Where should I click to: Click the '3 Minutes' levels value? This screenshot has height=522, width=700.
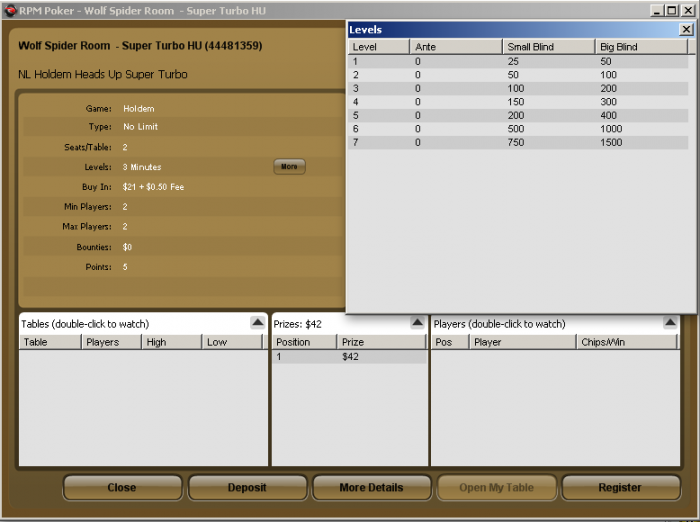(142, 167)
